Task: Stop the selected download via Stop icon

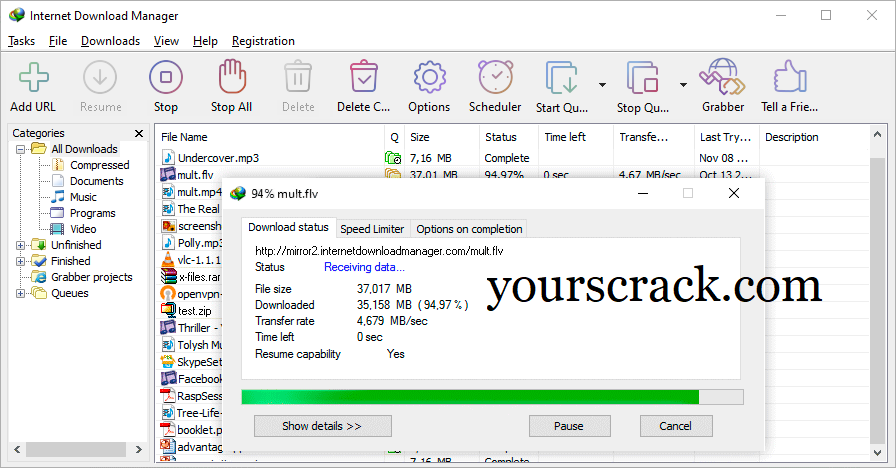Action: (166, 77)
